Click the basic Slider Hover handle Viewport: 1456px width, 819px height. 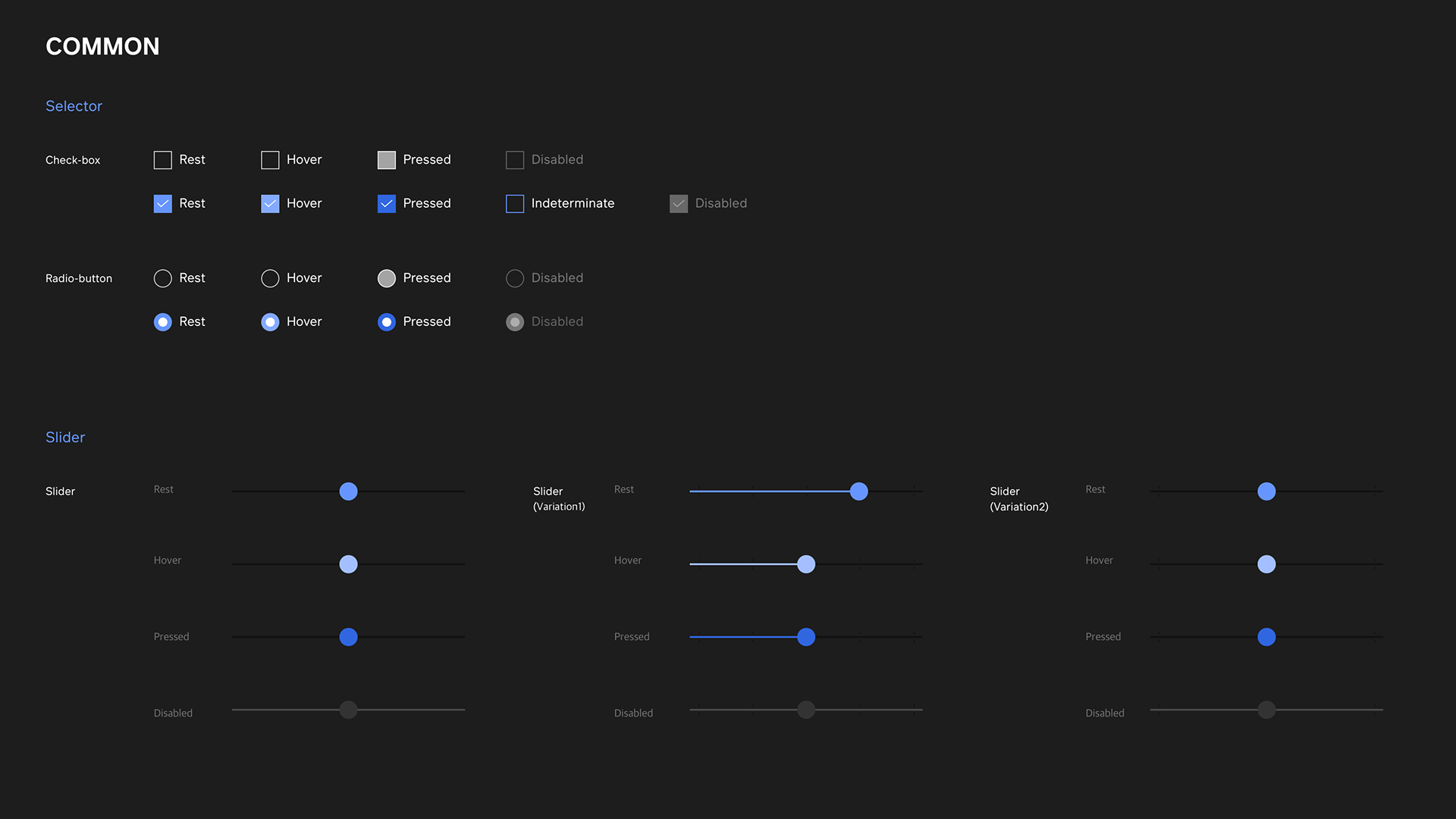348,564
